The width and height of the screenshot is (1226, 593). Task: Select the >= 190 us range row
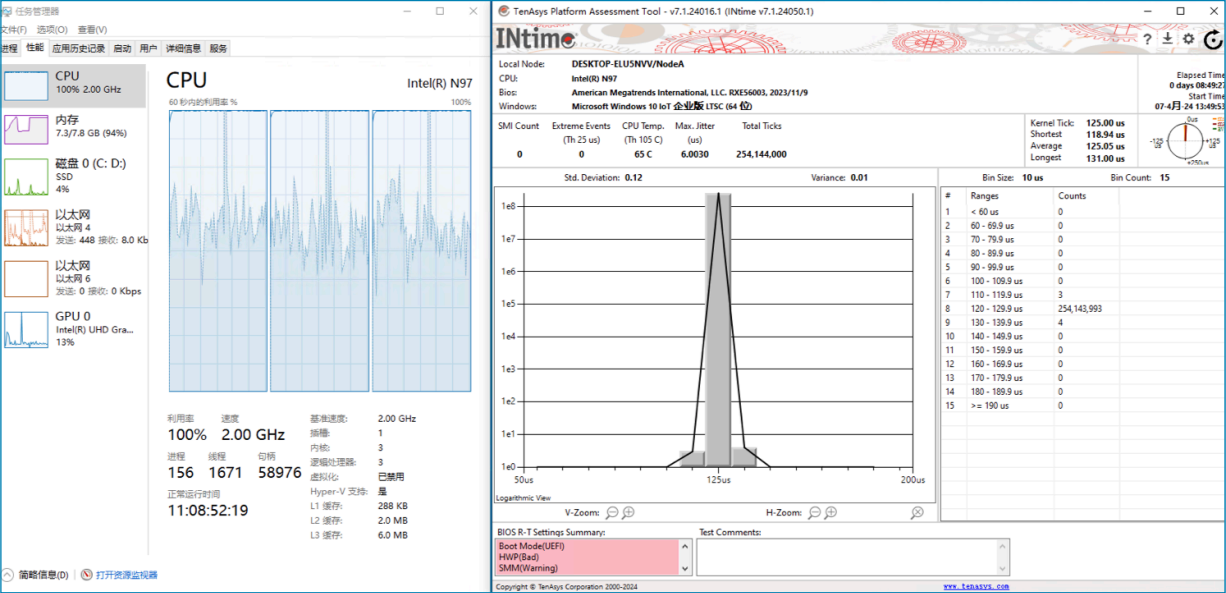click(x=1083, y=406)
